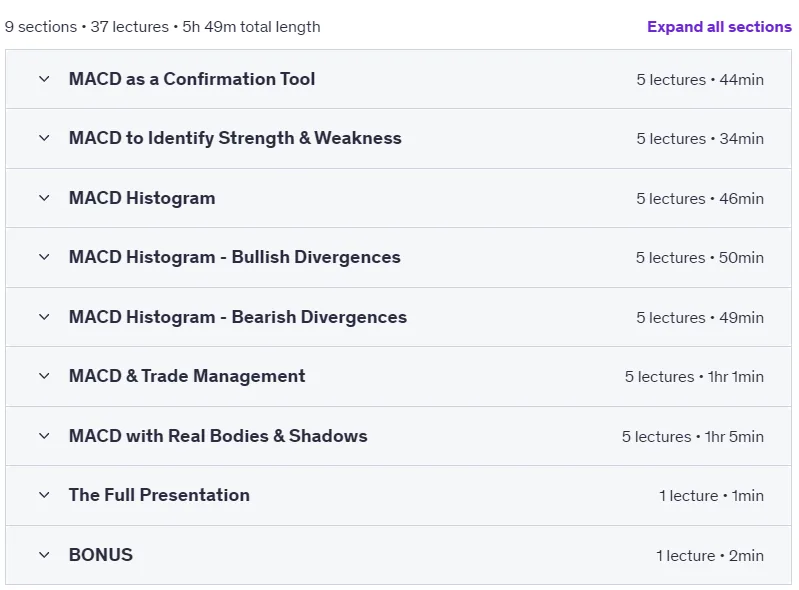Viewport: 799px width, 590px height.
Task: Open the 'MACD Histogram - Bullish Divergences' title
Action: point(234,257)
